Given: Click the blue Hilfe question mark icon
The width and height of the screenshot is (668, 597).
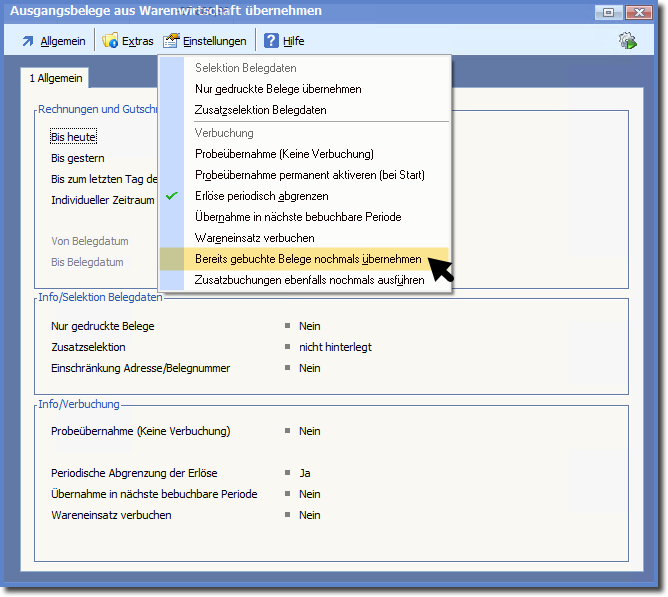Looking at the screenshot, I should point(271,41).
